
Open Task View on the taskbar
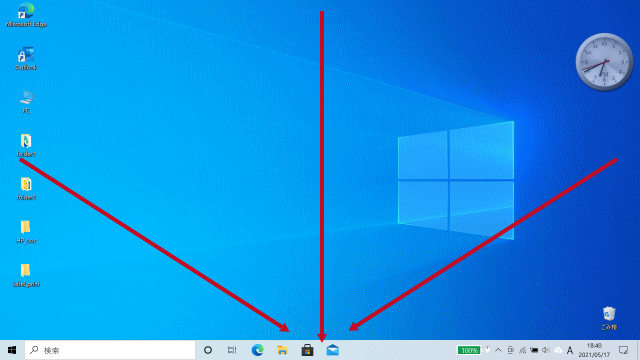click(232, 350)
